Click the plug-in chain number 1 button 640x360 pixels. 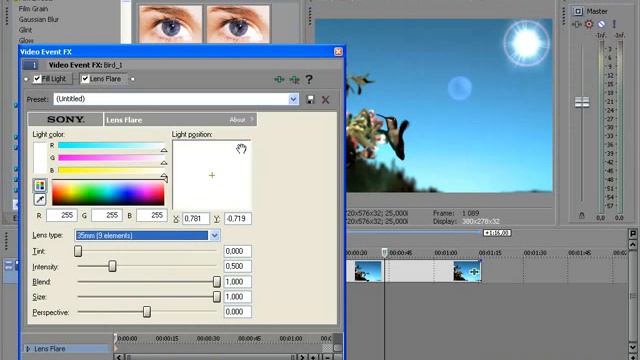[x=31, y=65]
